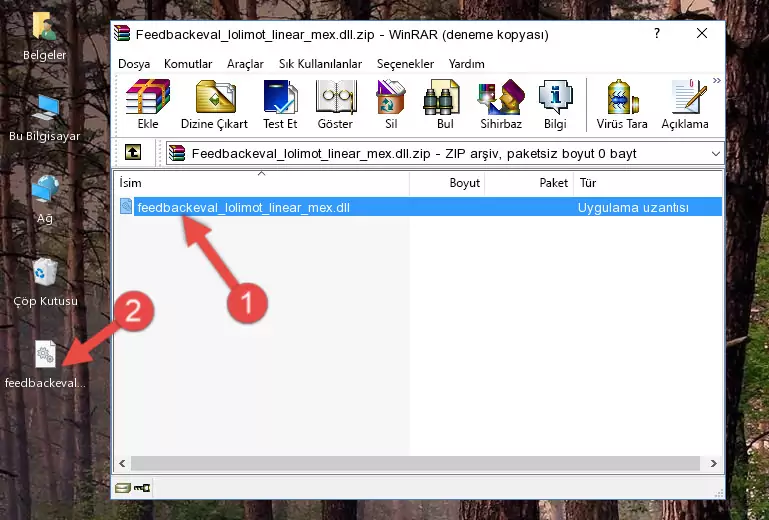The width and height of the screenshot is (769, 520).
Task: Launch the Sihirbaz wizard
Action: pos(501,104)
